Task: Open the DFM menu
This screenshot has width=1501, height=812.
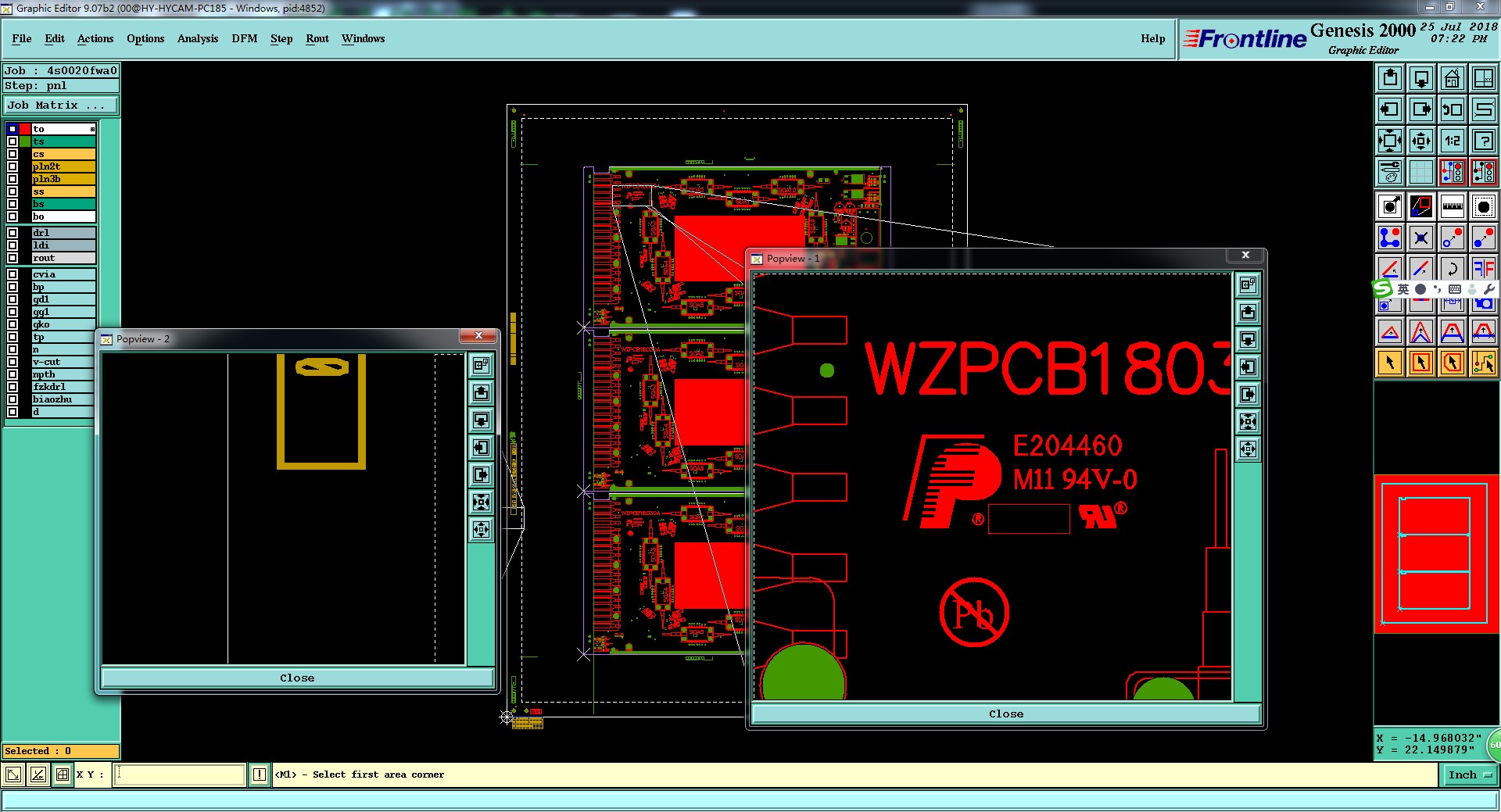Action: click(x=244, y=38)
